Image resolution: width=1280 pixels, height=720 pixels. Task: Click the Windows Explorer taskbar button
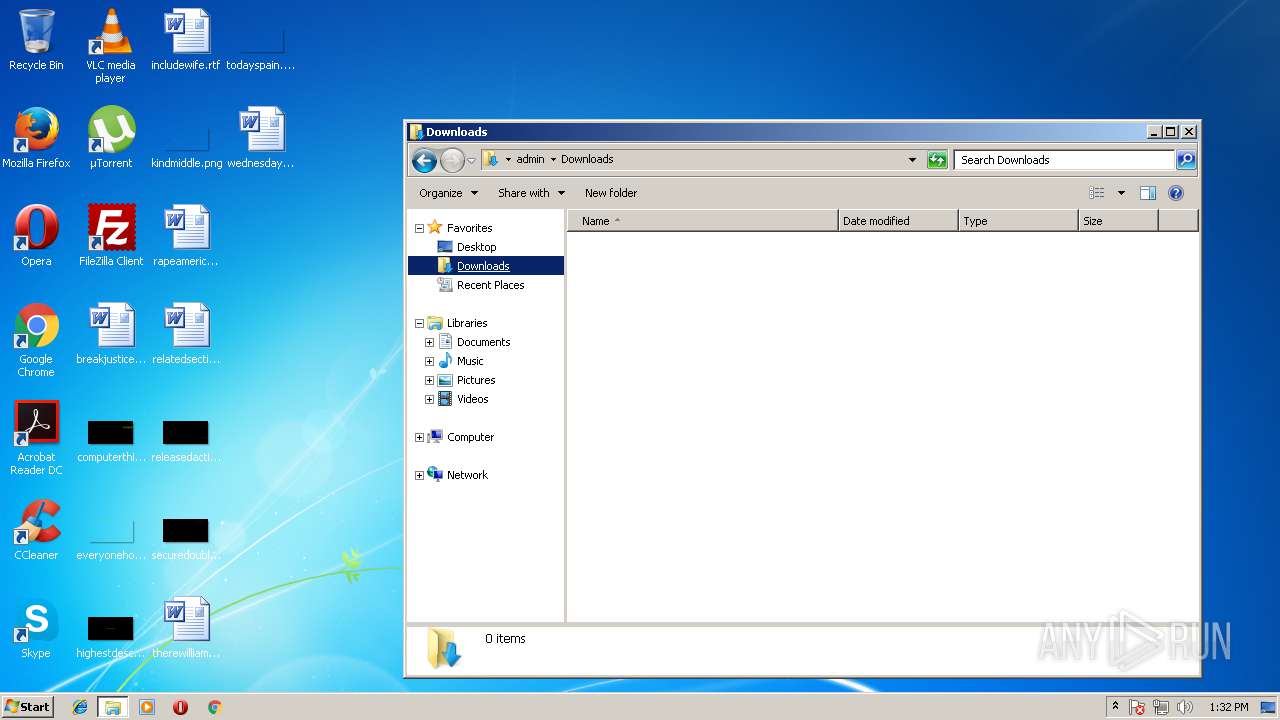(113, 707)
